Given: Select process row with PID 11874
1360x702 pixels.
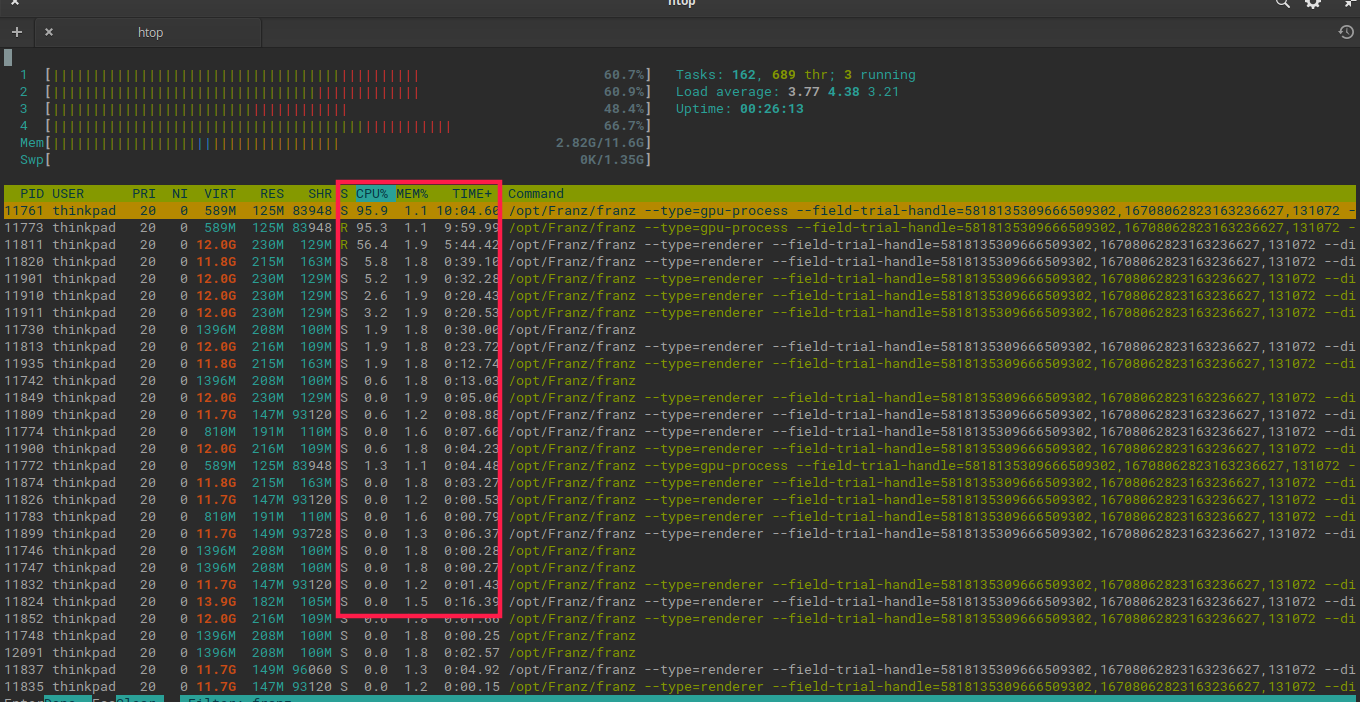Looking at the screenshot, I should pos(680,483).
